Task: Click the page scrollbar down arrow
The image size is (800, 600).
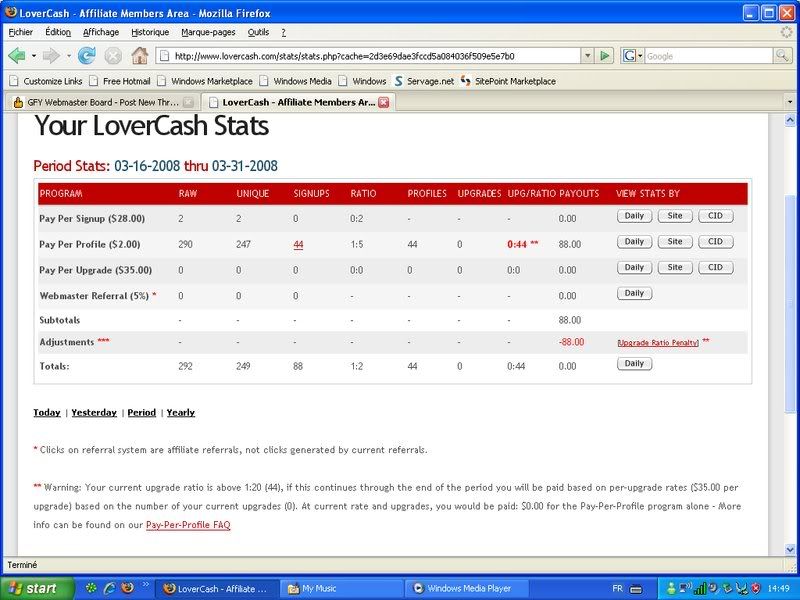Action: [x=790, y=549]
